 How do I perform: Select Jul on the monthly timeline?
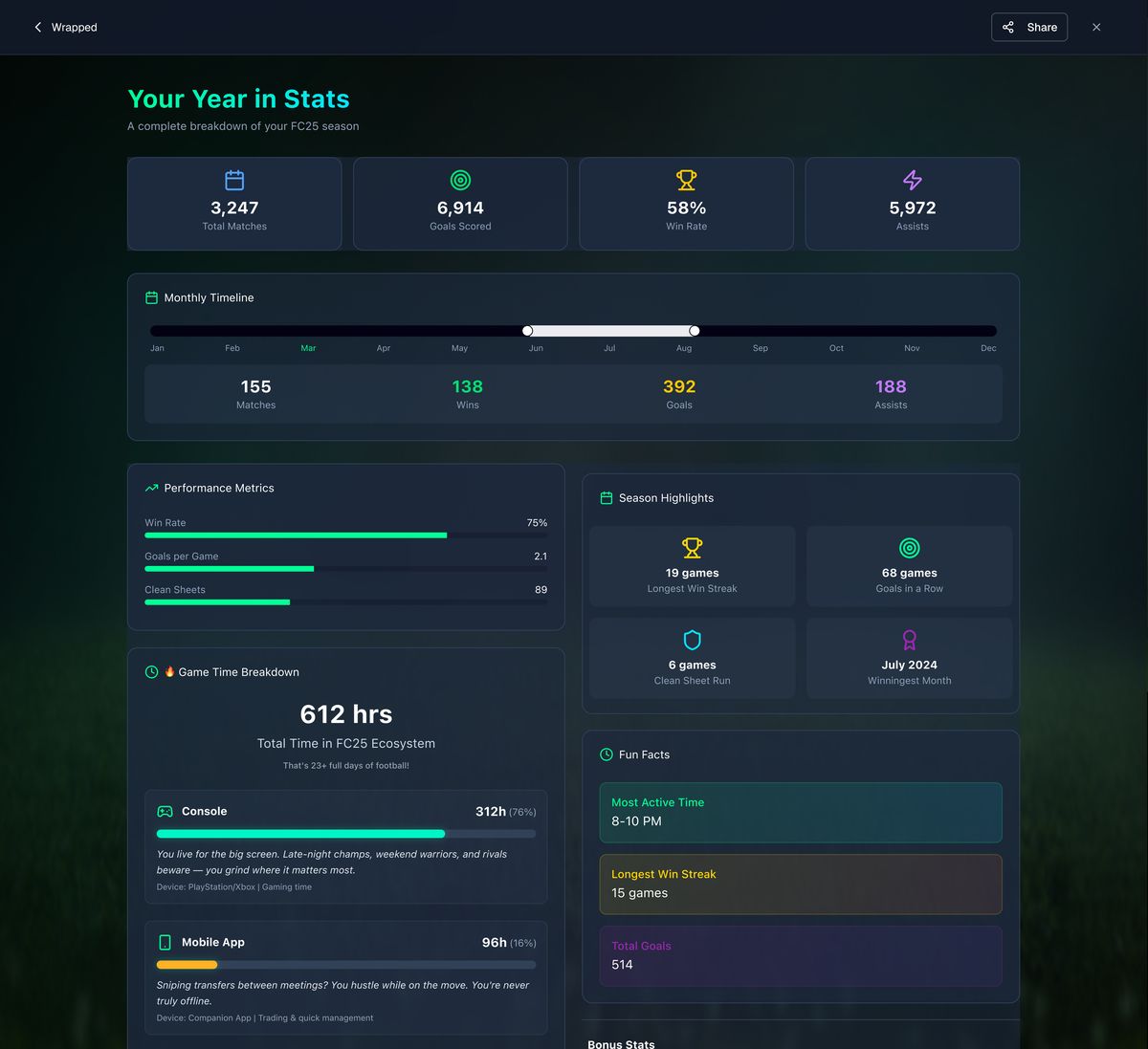[x=609, y=348]
